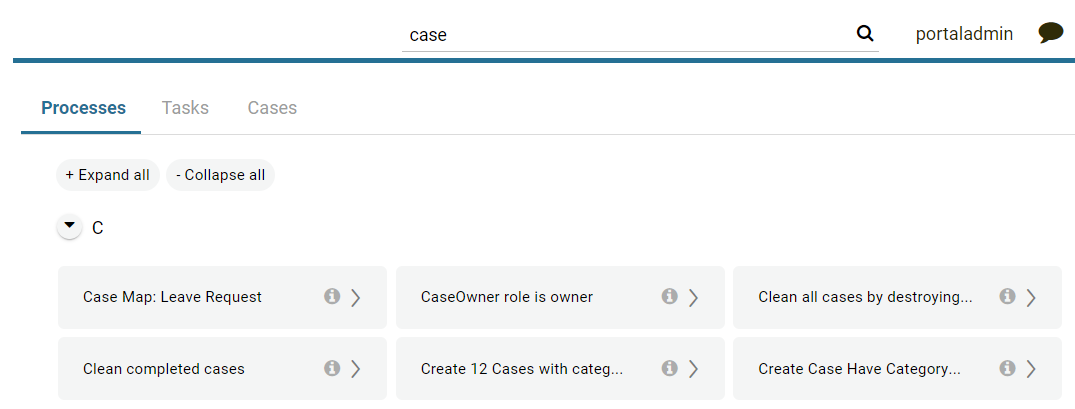
Task: Click chevron arrow on CaseOwner role is owner
Action: (x=692, y=297)
